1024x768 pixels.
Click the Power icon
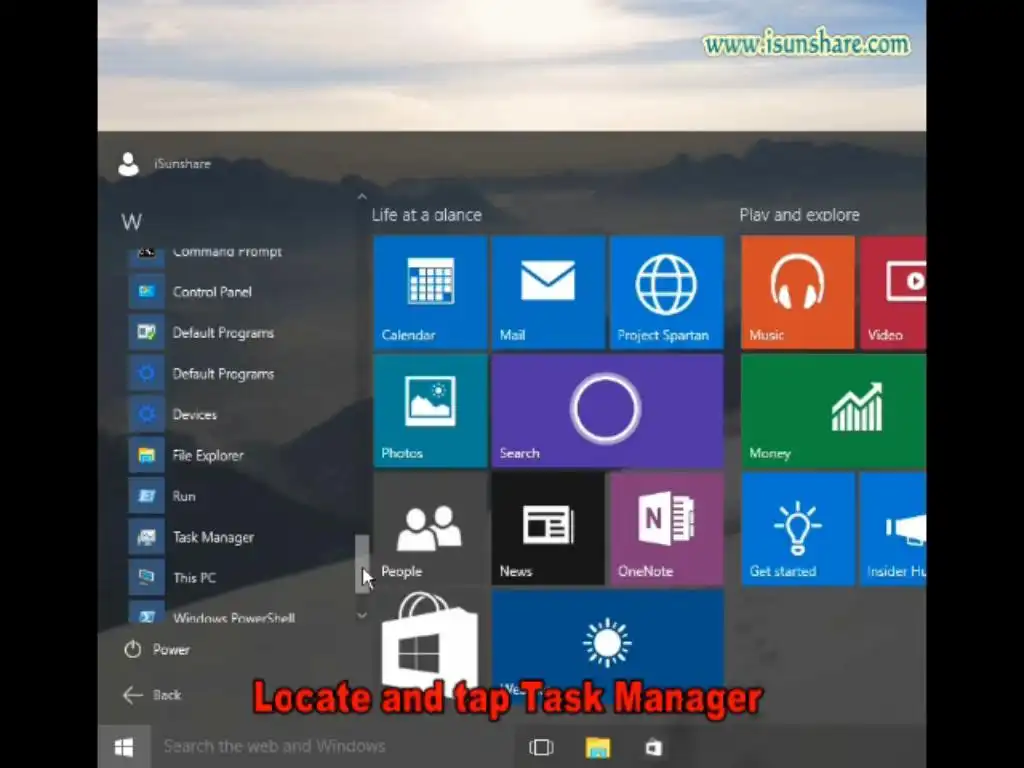(133, 649)
